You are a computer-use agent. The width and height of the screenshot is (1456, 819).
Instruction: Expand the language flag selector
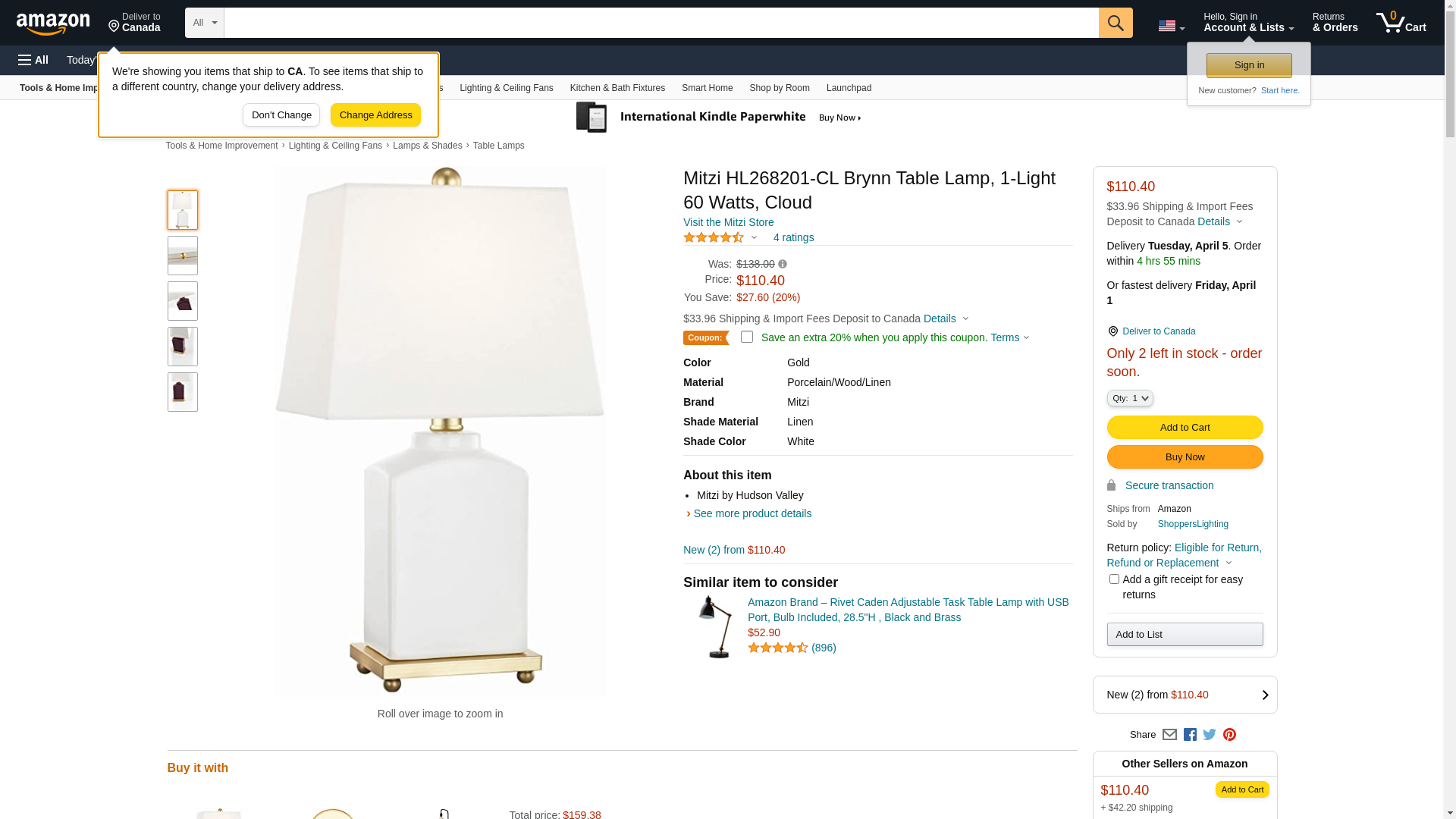click(x=1171, y=26)
